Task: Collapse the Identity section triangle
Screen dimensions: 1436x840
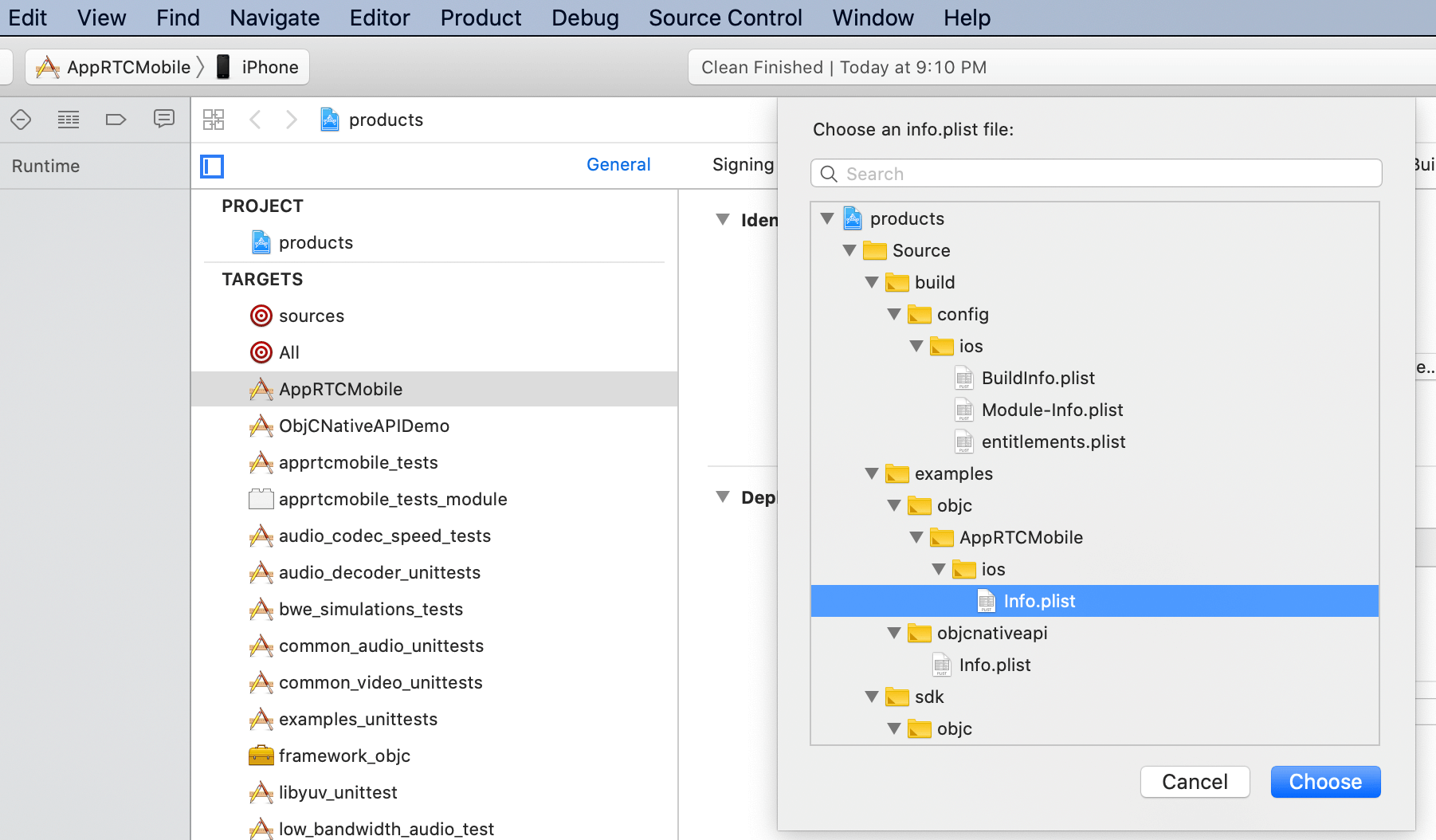Action: 723,219
